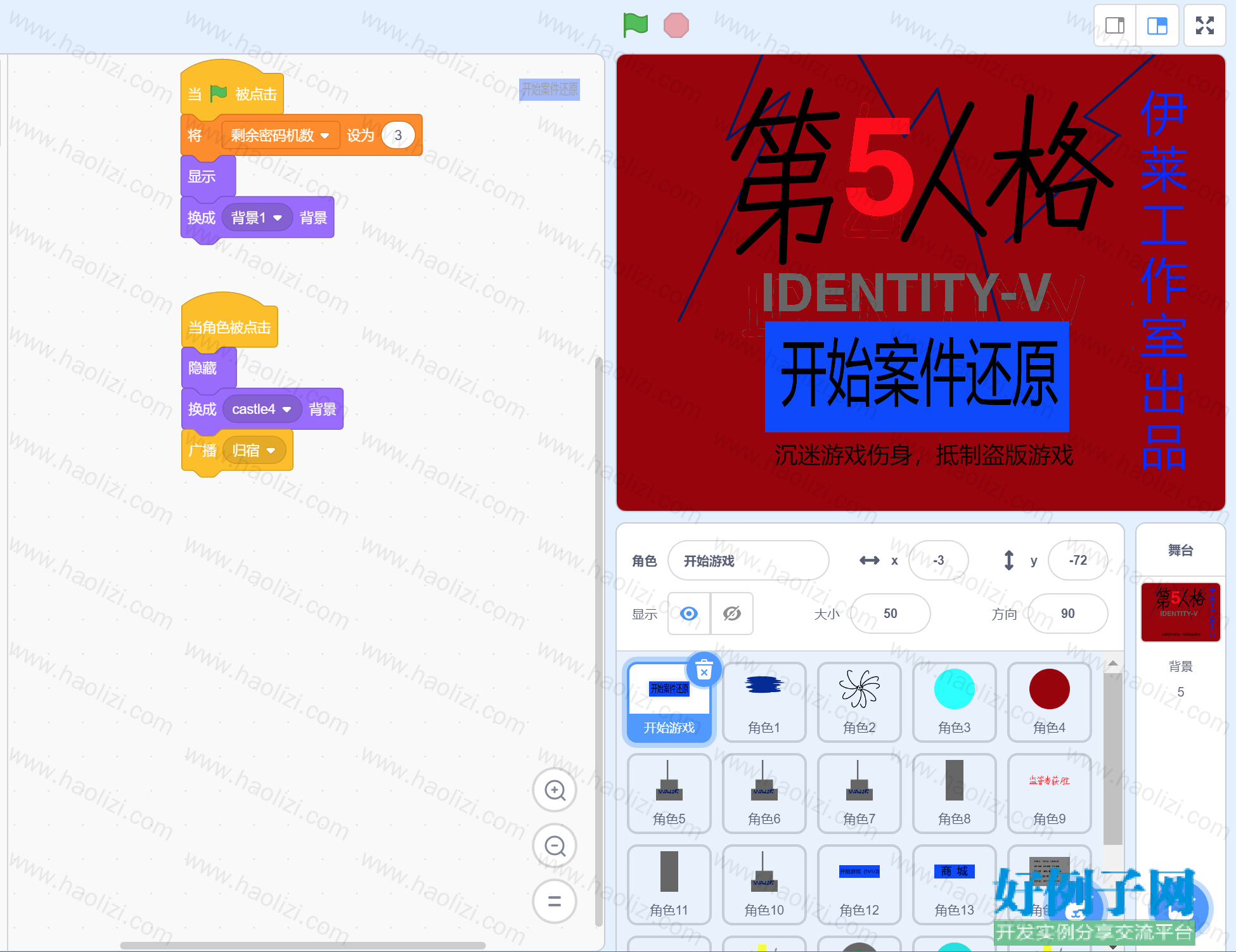Image resolution: width=1236 pixels, height=952 pixels.
Task: Edit the sprite name field 开始游戏
Action: 749,560
